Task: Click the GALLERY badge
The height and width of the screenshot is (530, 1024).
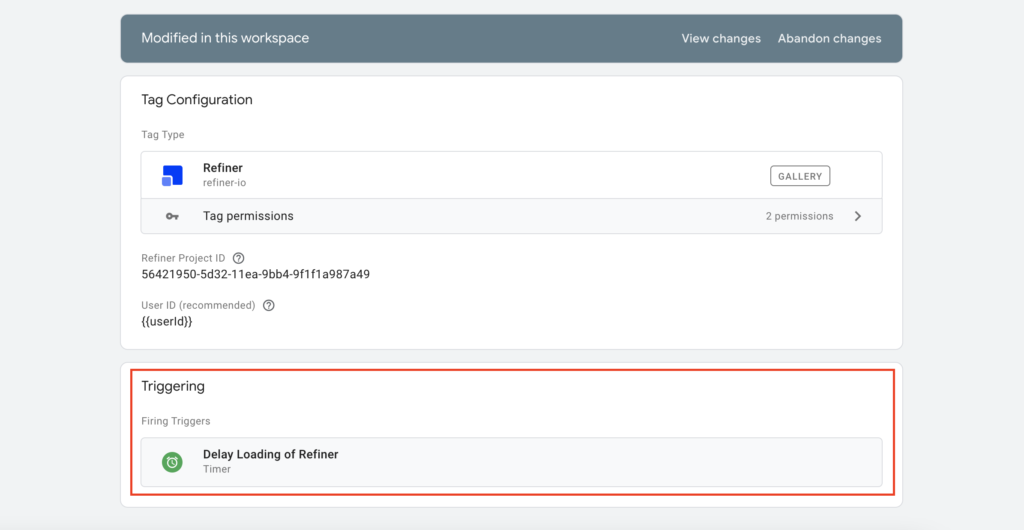Action: [x=800, y=176]
